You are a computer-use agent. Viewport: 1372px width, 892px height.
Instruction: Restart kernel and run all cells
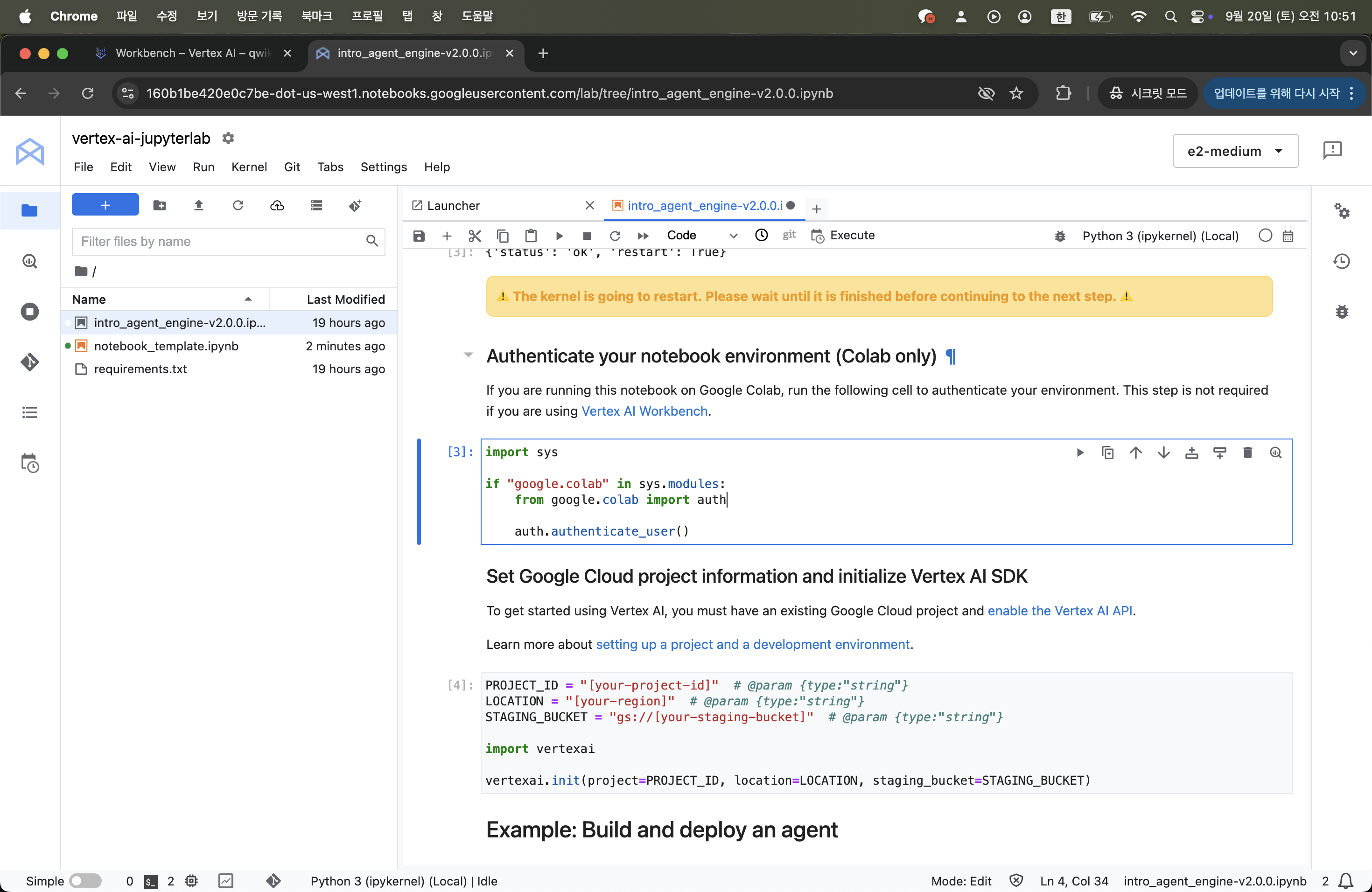pos(644,236)
